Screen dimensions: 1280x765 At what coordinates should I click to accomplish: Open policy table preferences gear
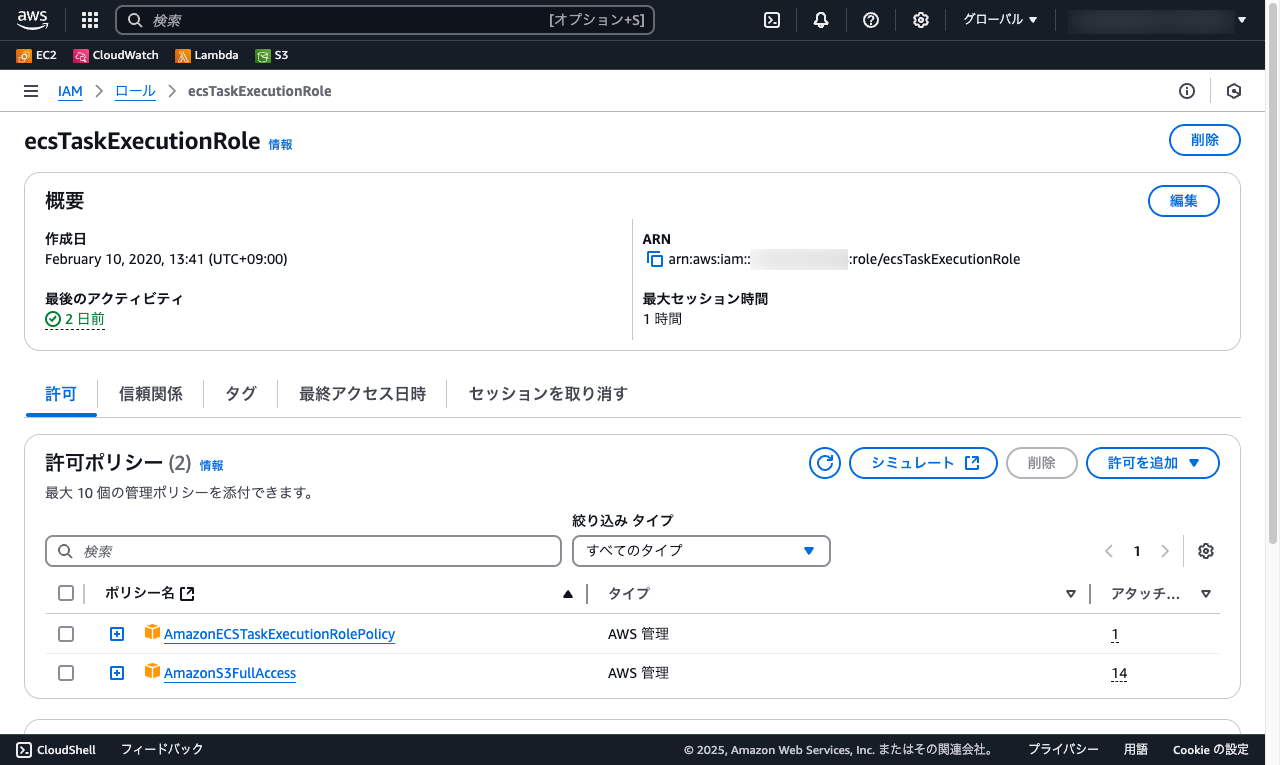click(x=1206, y=551)
